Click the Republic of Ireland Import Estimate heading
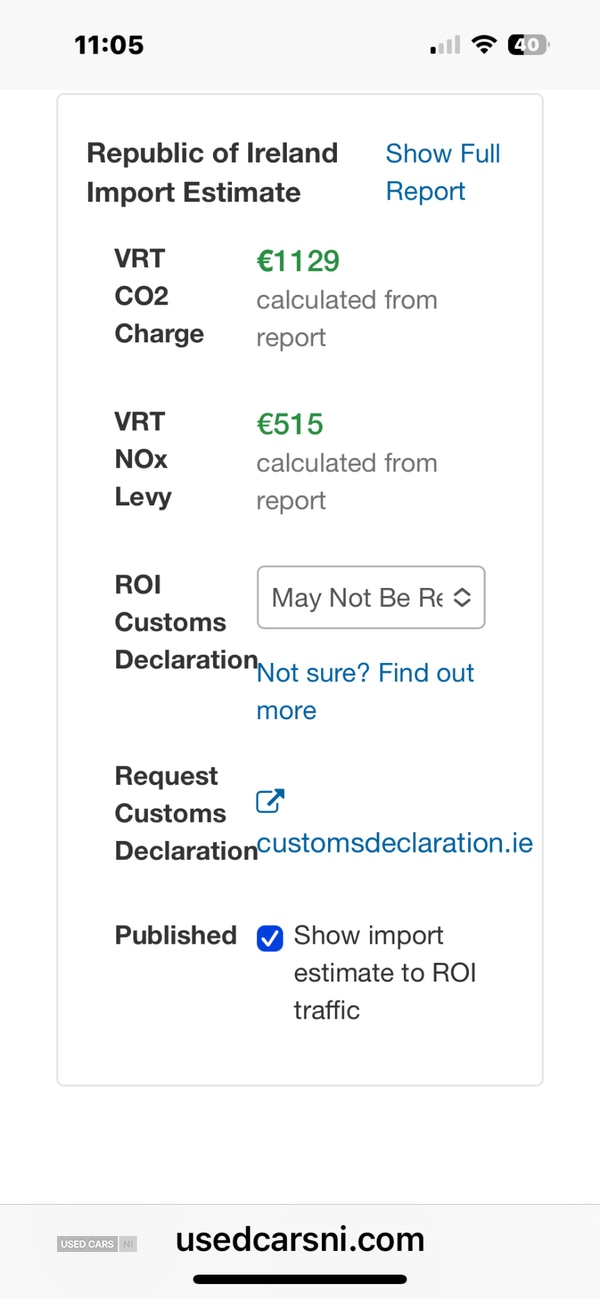Image resolution: width=600 pixels, height=1299 pixels. [x=212, y=172]
